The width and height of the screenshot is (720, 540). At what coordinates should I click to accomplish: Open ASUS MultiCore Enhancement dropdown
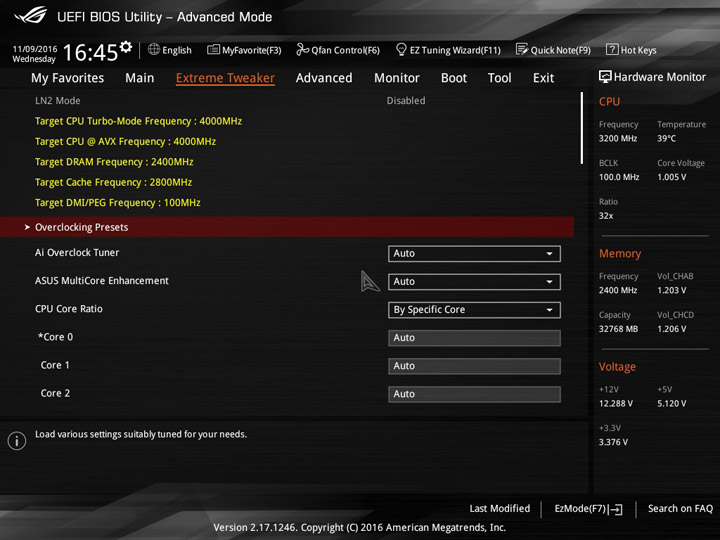click(474, 281)
